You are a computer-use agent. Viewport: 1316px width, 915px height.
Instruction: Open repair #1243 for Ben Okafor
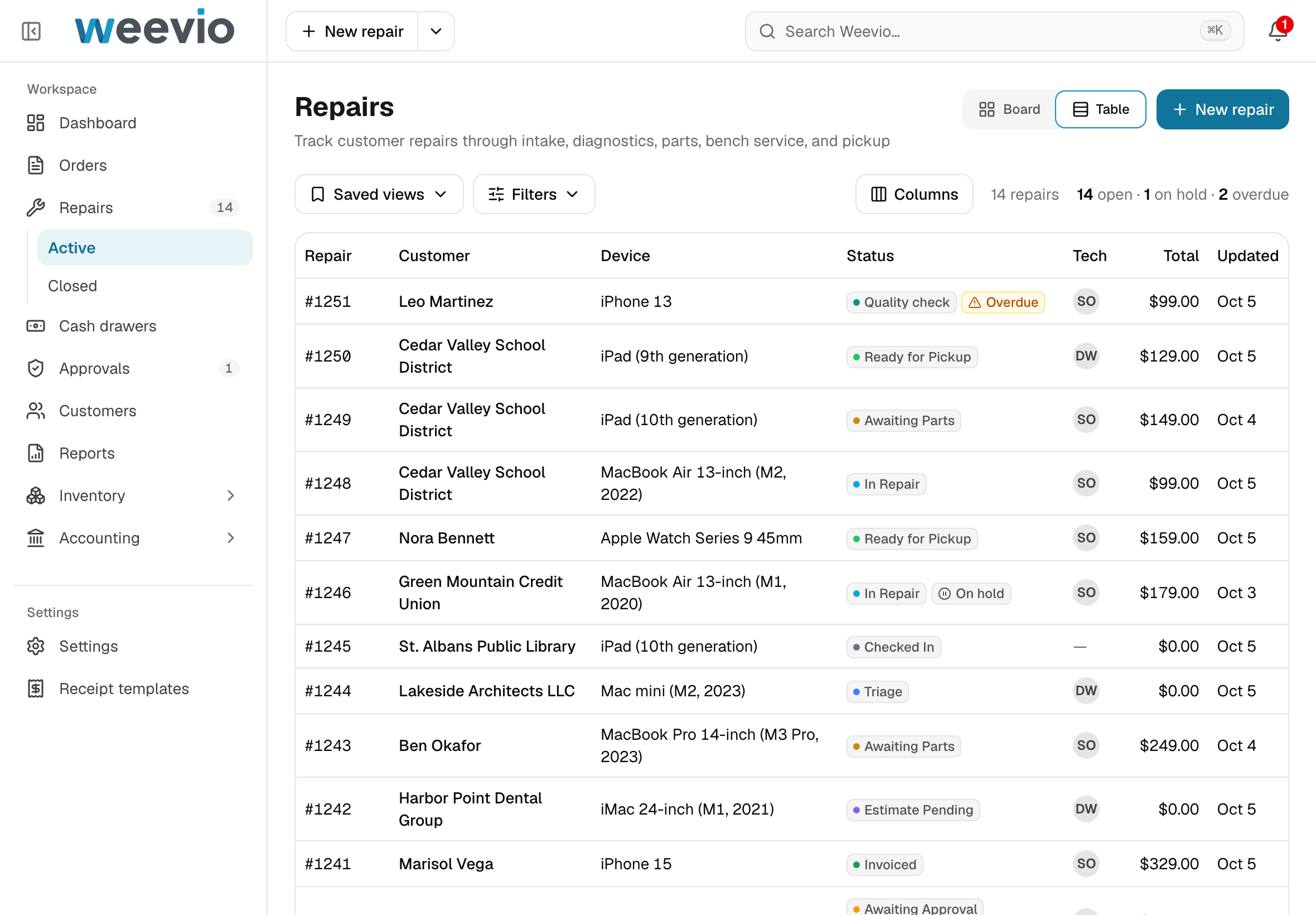(792, 745)
